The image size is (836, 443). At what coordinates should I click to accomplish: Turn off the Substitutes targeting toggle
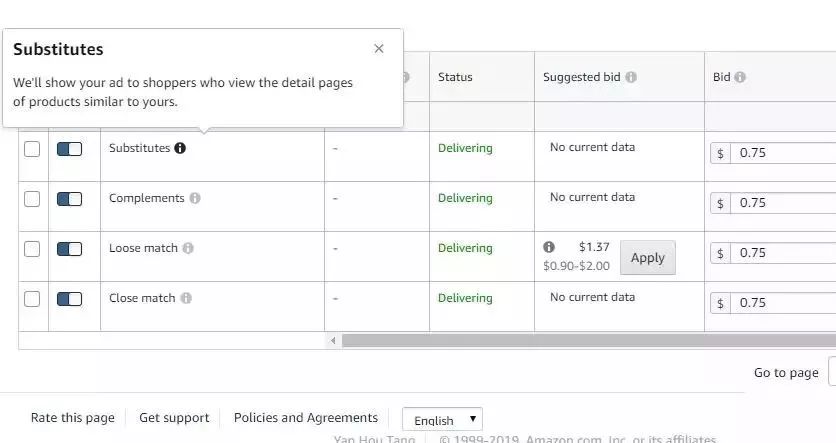(x=69, y=149)
